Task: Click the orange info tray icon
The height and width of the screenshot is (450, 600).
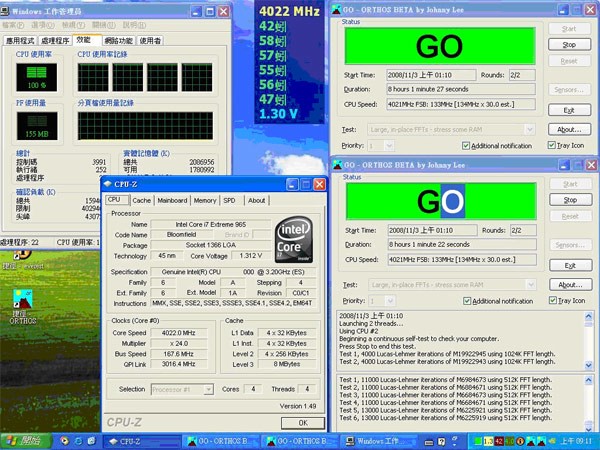Action: [x=520, y=442]
